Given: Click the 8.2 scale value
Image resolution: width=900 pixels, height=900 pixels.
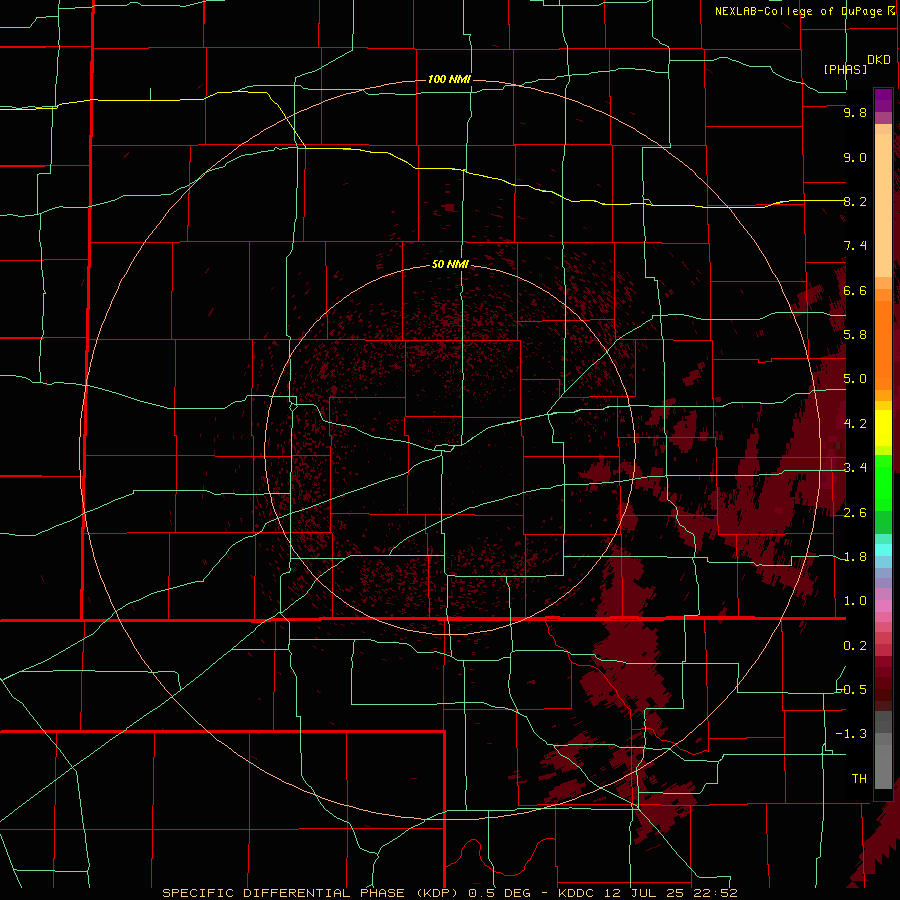Looking at the screenshot, I should point(855,201).
